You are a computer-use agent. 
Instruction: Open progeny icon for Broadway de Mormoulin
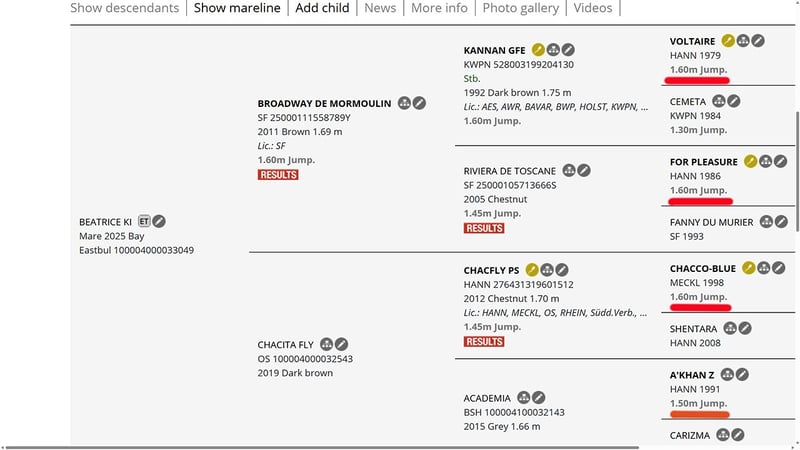pos(404,103)
